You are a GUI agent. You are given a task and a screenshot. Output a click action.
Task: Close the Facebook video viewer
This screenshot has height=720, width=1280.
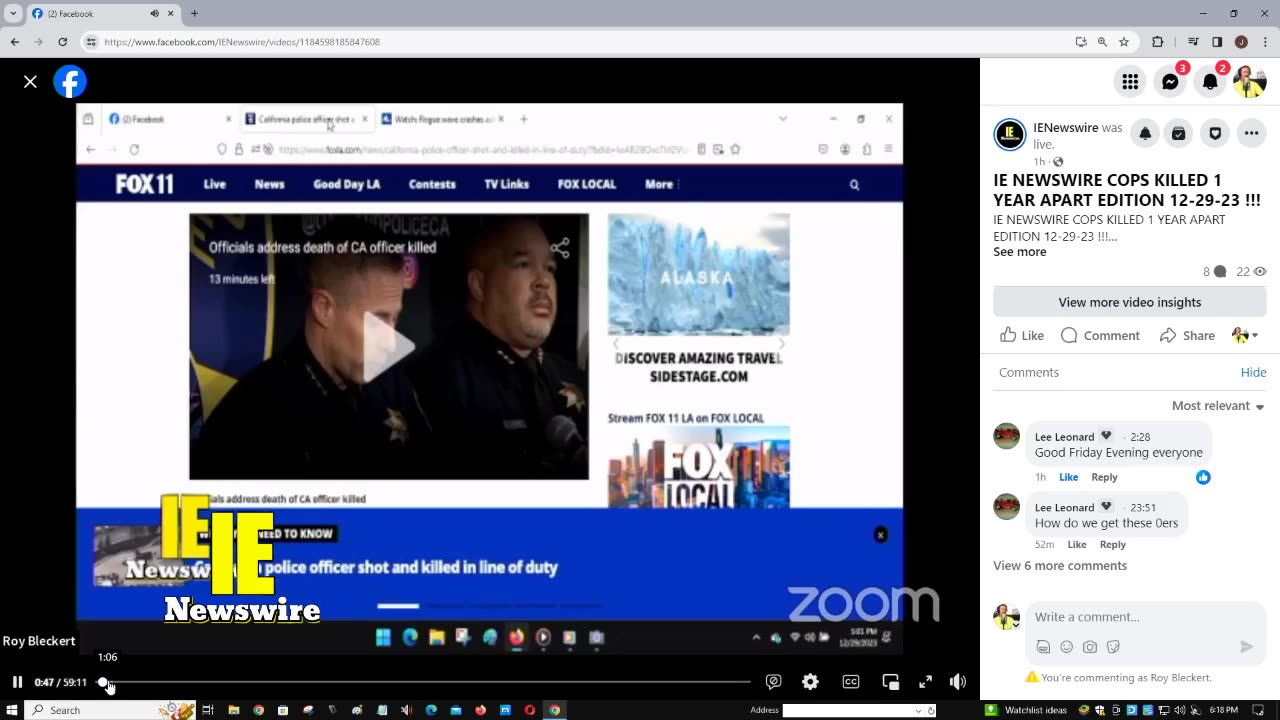[x=30, y=82]
